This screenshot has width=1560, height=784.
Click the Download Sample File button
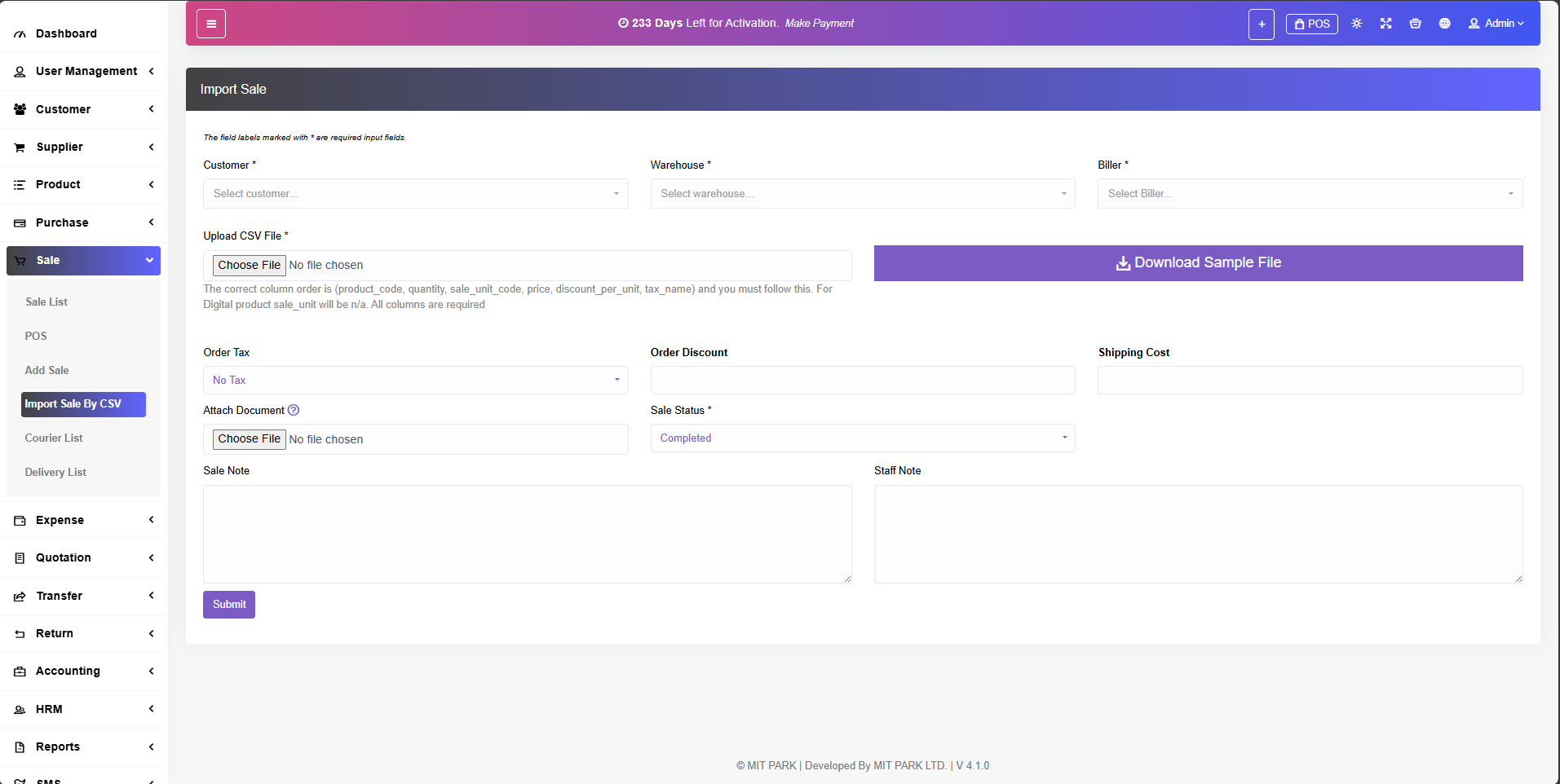(1198, 263)
